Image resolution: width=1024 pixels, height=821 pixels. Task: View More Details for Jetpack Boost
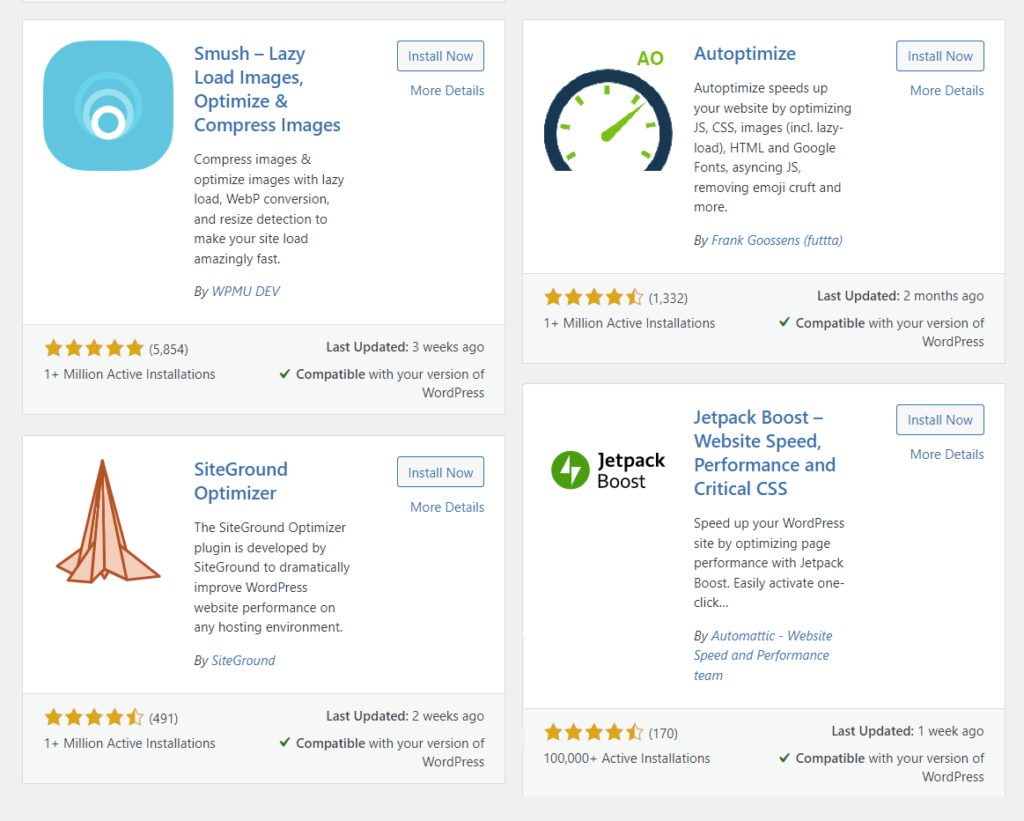[x=947, y=455]
